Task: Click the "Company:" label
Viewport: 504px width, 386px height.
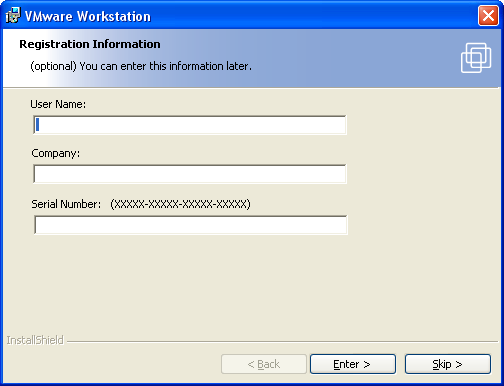Action: click(x=56, y=153)
